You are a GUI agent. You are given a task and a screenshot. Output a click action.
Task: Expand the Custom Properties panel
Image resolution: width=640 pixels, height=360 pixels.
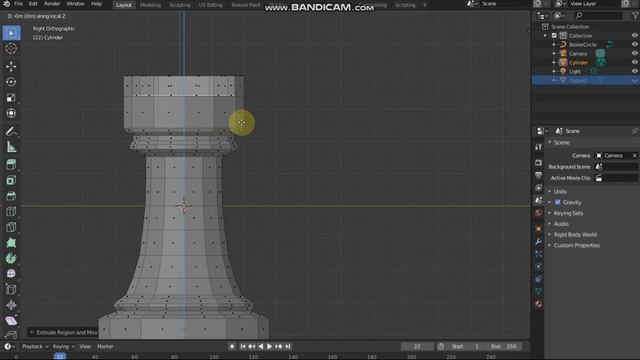click(576, 245)
